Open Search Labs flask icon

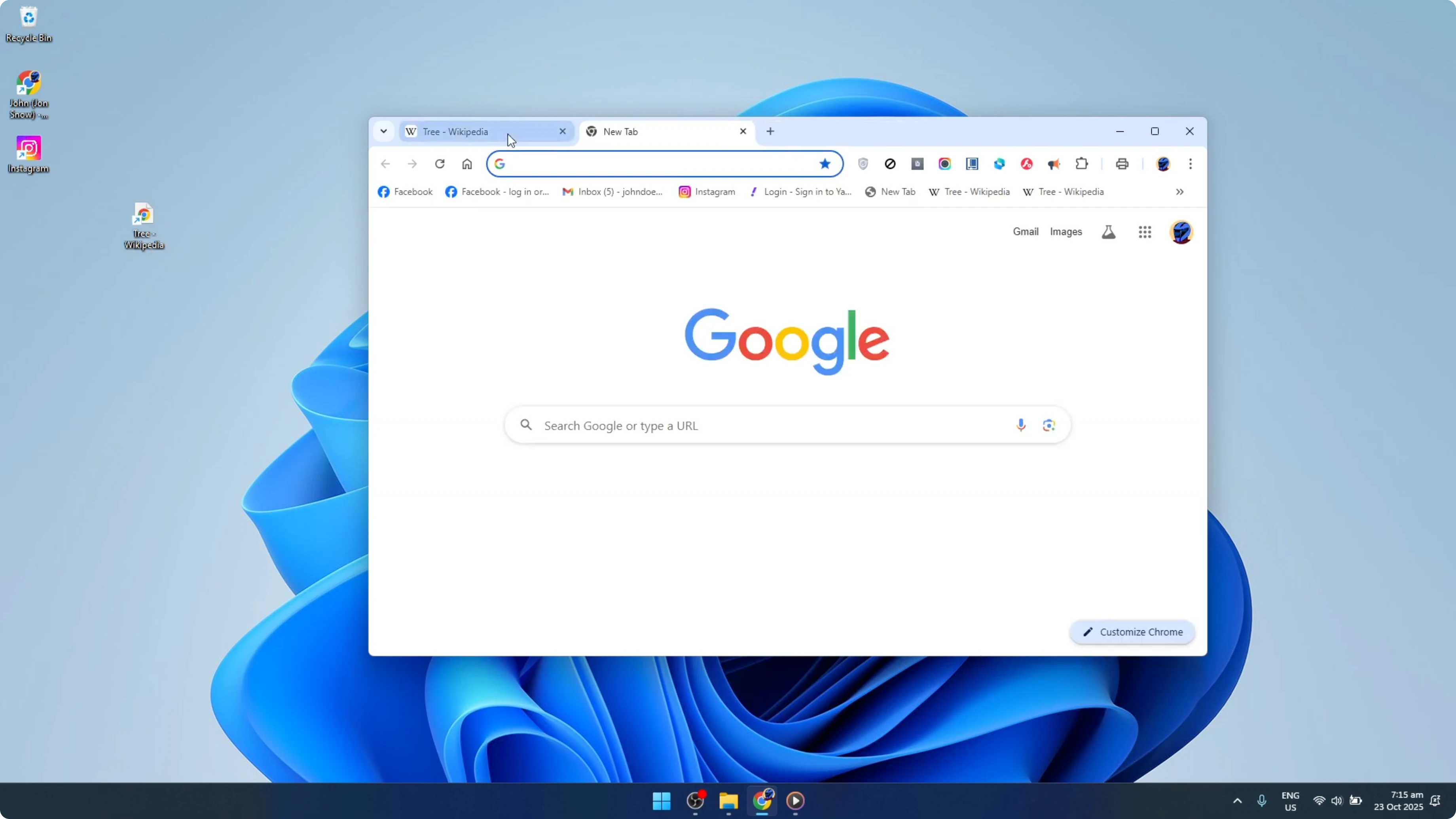pos(1108,232)
